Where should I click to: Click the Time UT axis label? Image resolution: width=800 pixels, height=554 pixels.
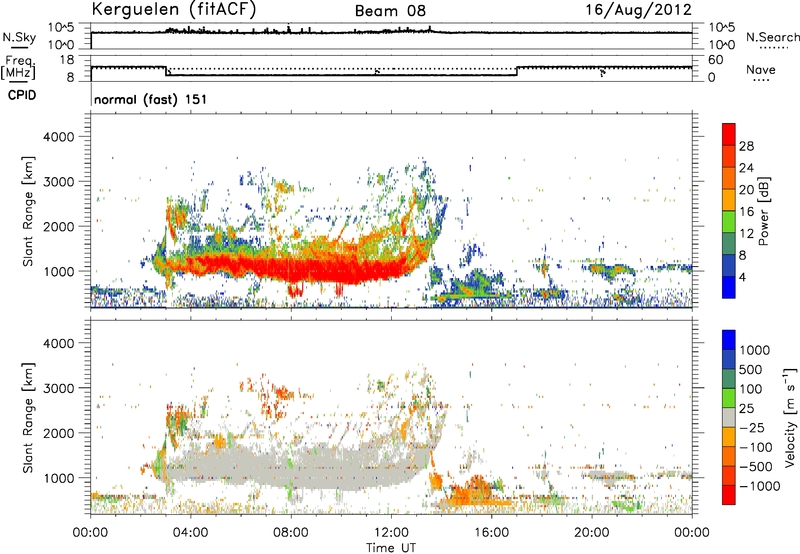[391, 548]
